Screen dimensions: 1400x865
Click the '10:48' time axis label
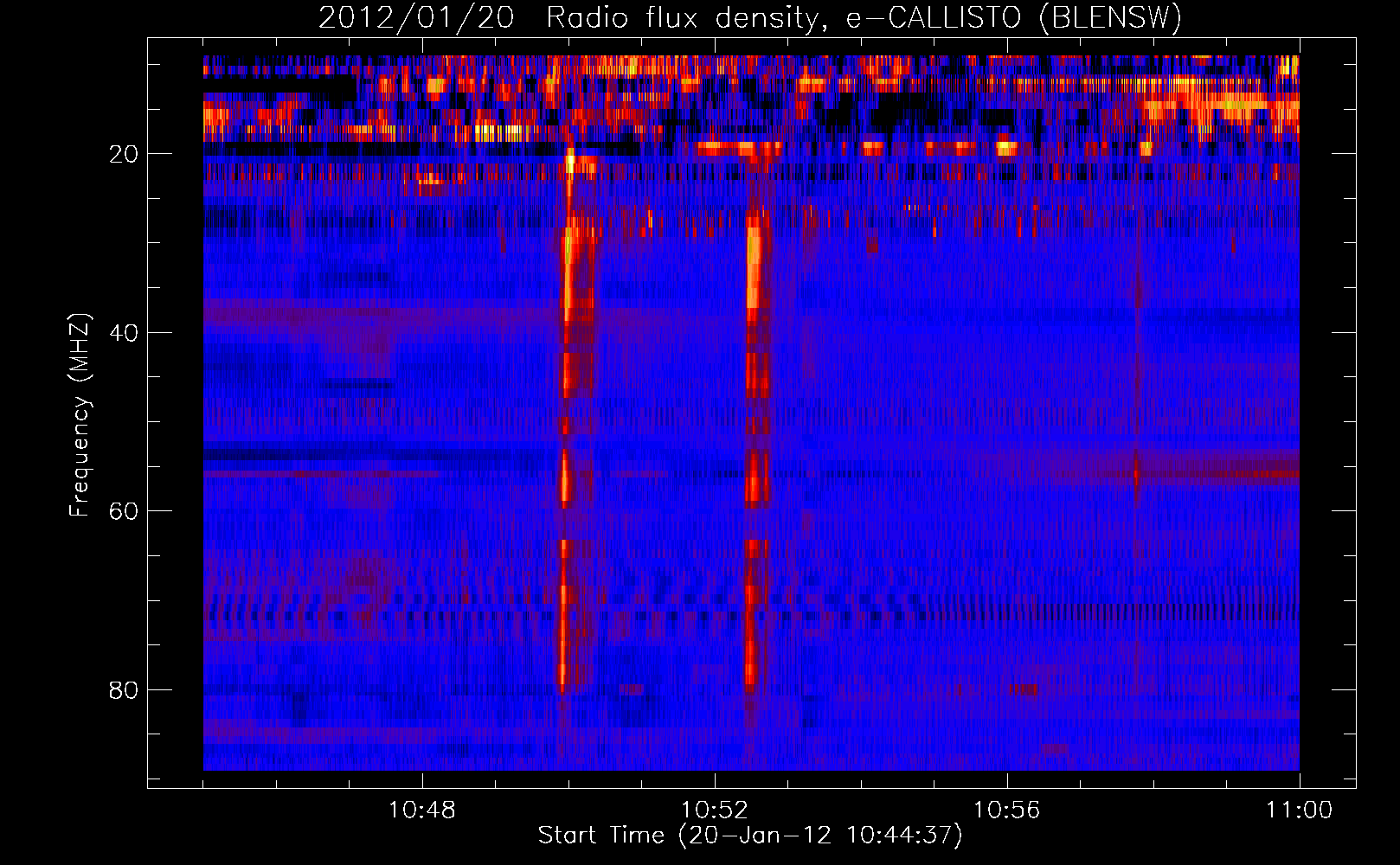422,811
